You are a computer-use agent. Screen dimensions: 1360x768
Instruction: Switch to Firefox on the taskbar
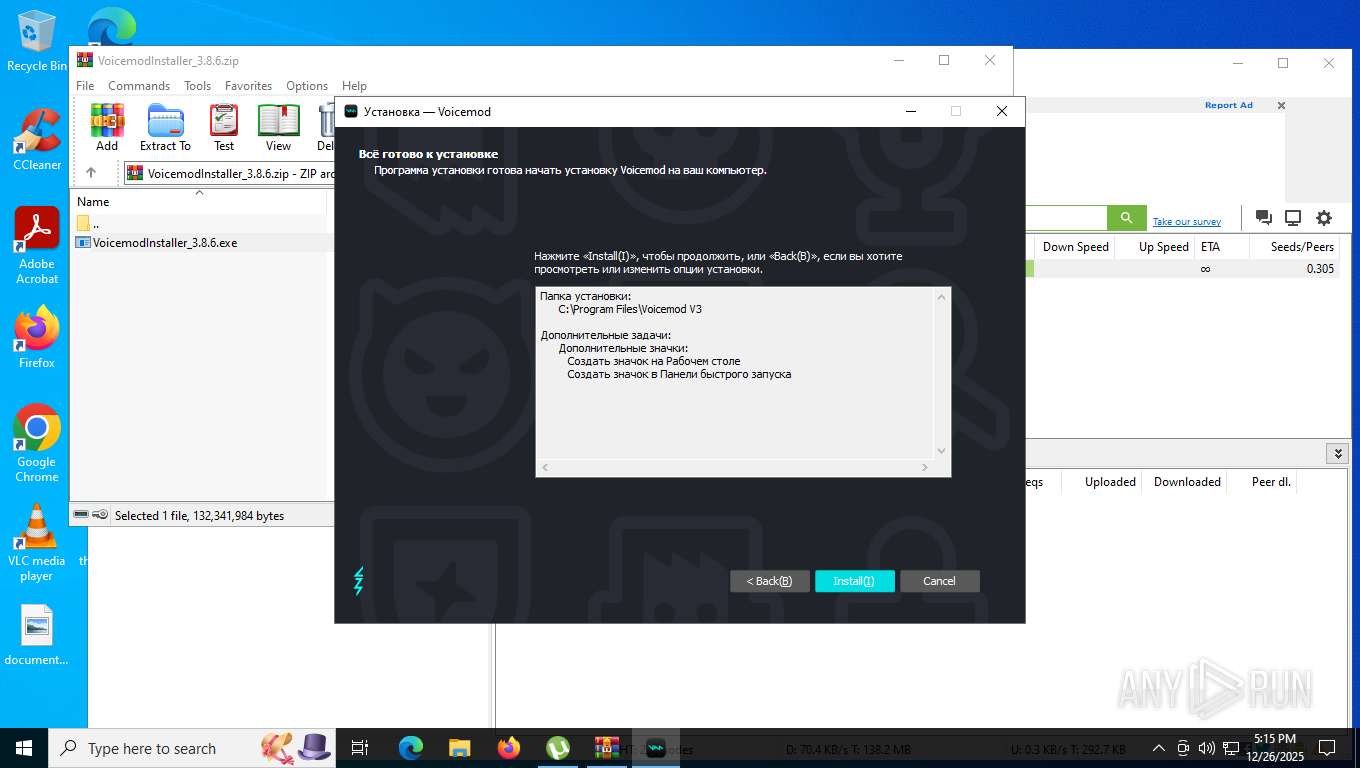(x=509, y=748)
